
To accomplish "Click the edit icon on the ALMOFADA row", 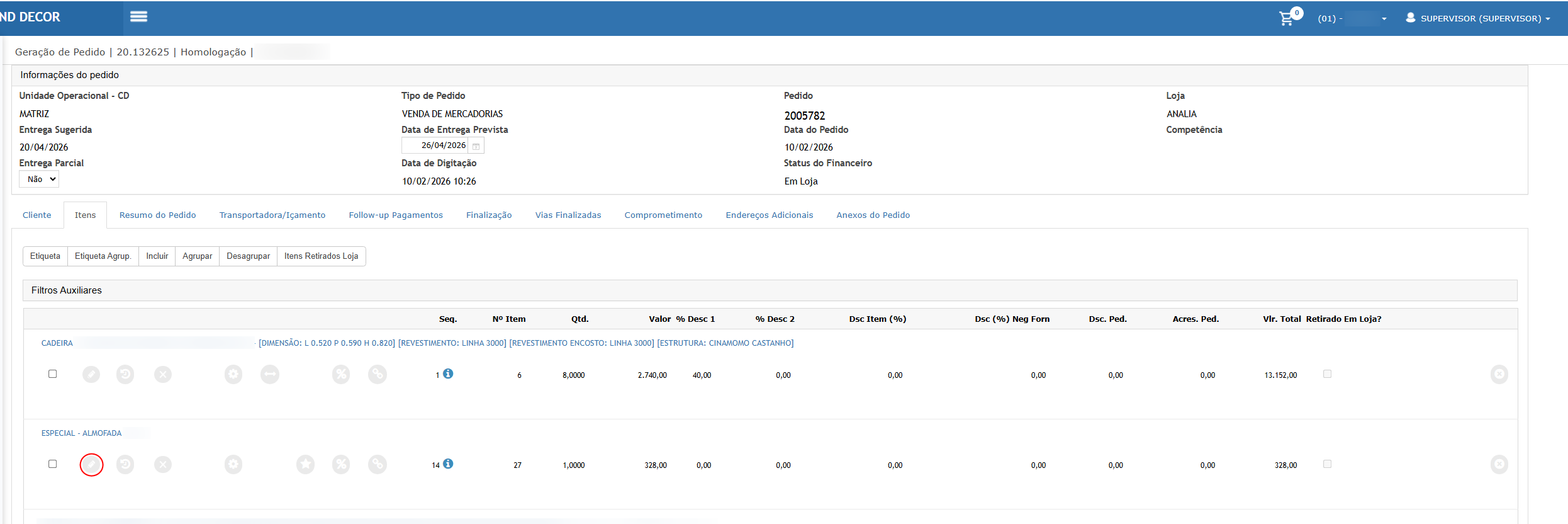I will point(91,465).
